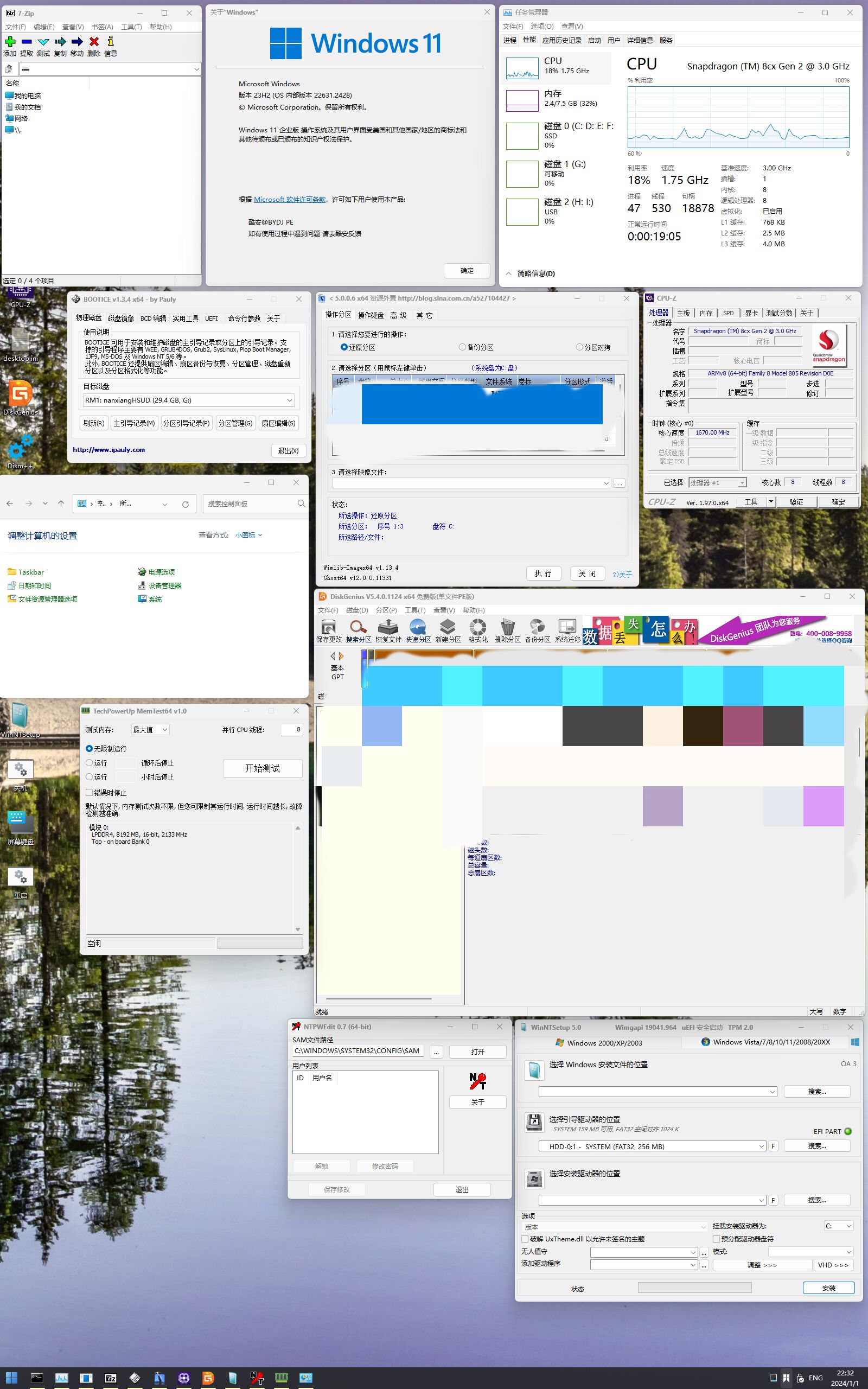Click 主引导记录(M) button in BOOTICE

point(134,423)
